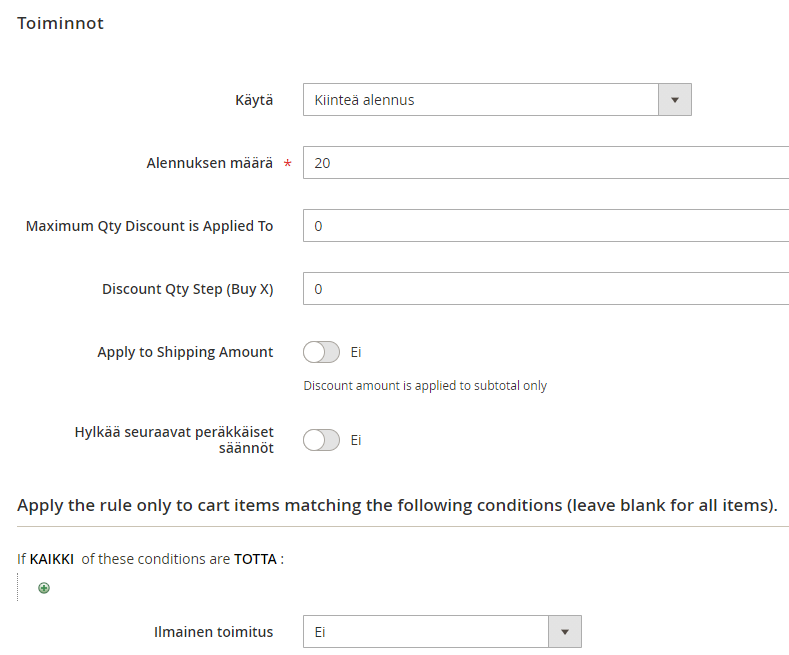Click the 'Discount amount is applied to subtotal only' note

click(425, 385)
